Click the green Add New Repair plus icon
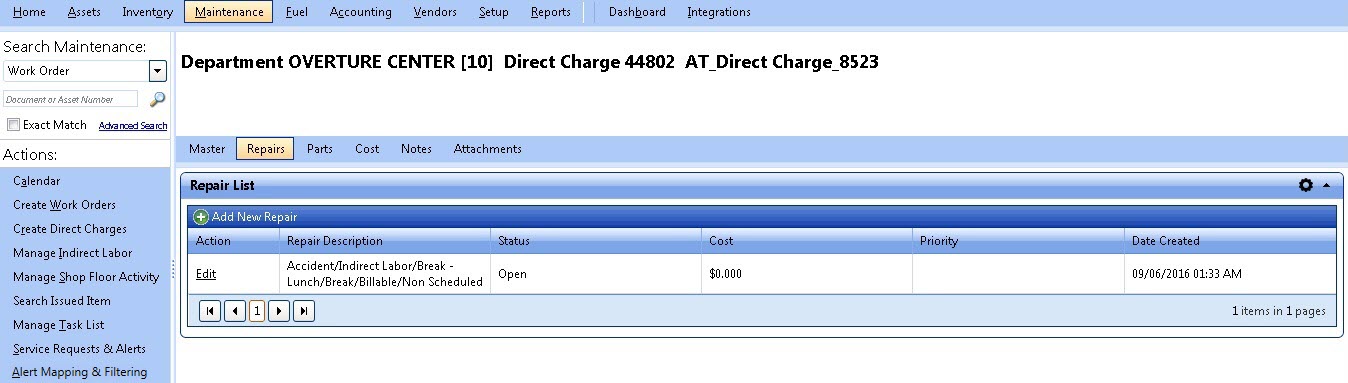Screen dimensions: 1348x383 (201, 217)
